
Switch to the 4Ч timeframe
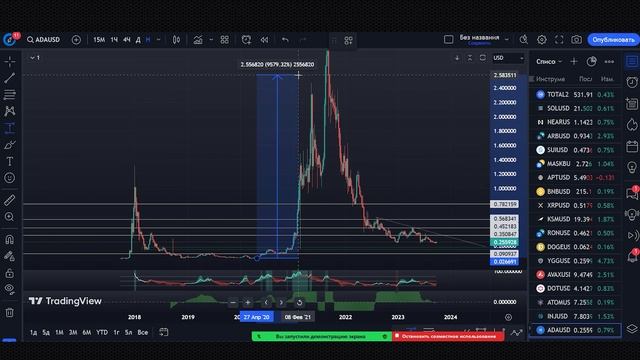[127, 40]
